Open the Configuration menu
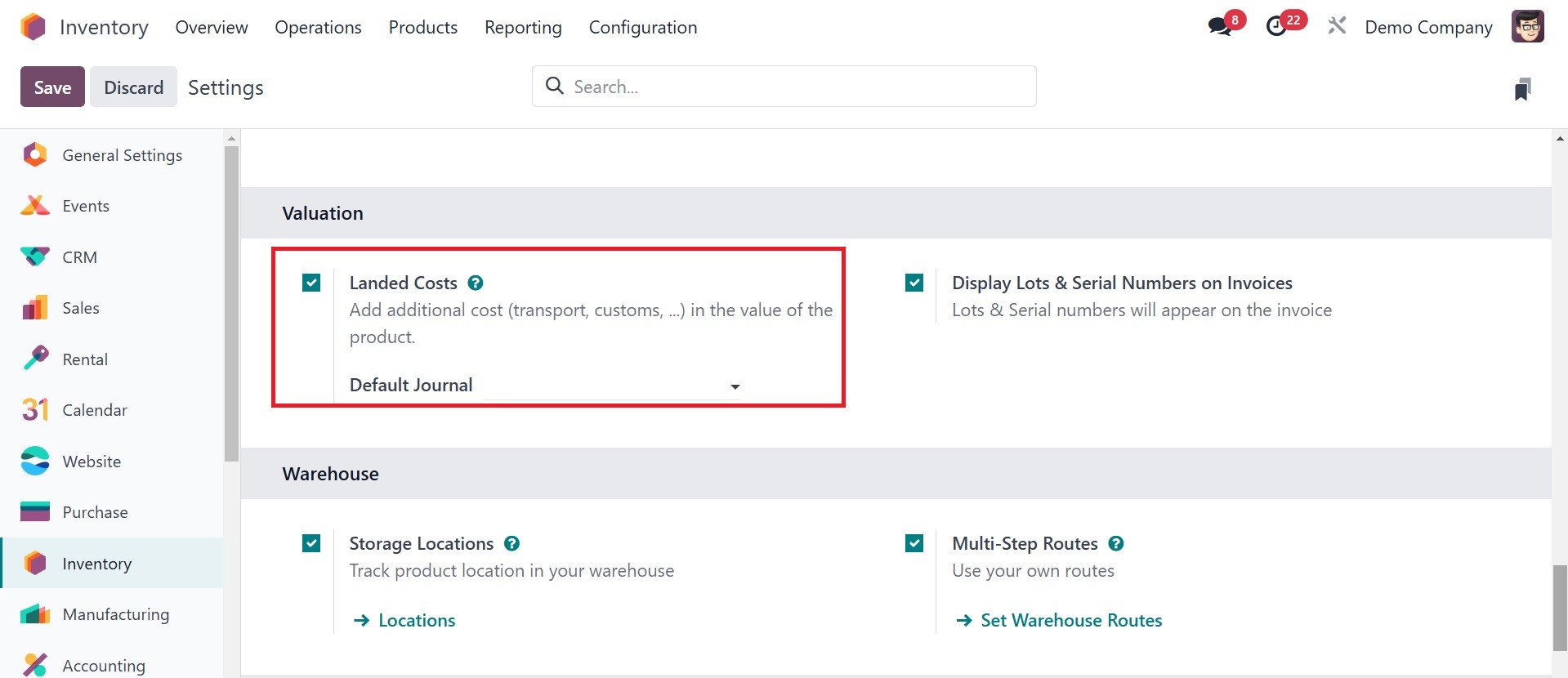Viewport: 1568px width, 678px height. pos(642,27)
